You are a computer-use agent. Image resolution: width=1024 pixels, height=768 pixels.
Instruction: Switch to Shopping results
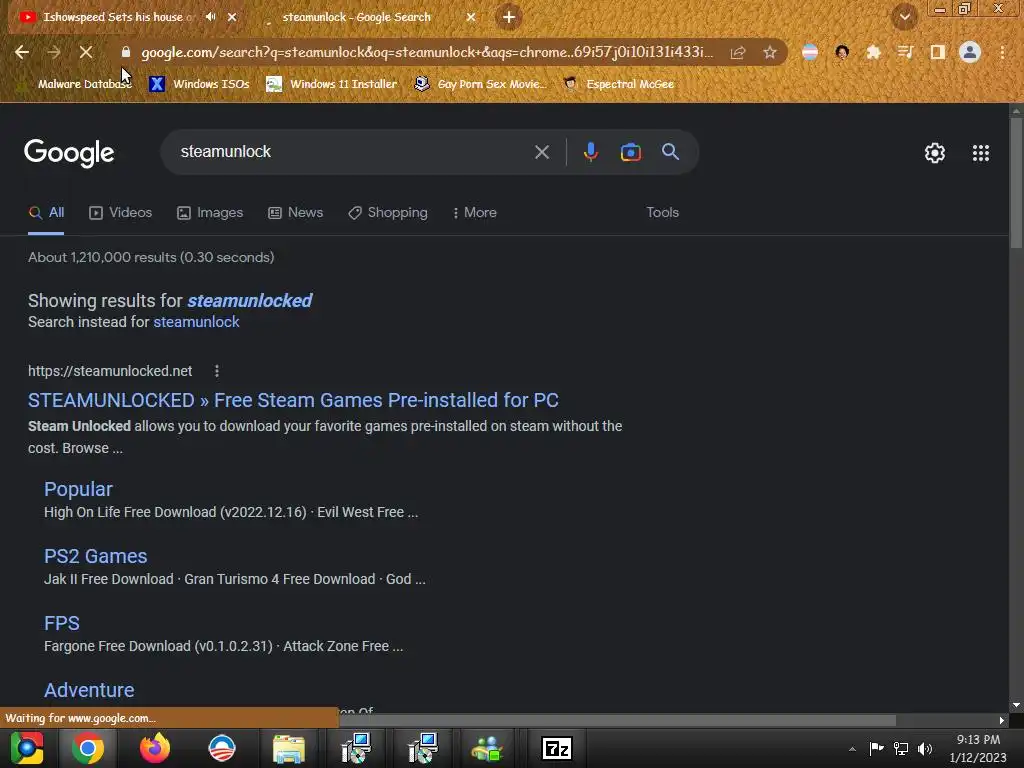point(388,213)
